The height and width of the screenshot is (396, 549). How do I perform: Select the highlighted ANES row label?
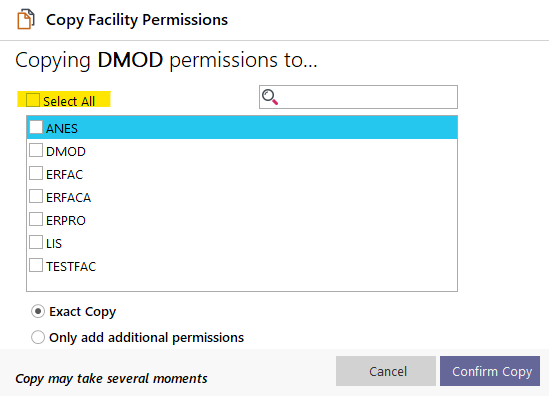click(62, 128)
